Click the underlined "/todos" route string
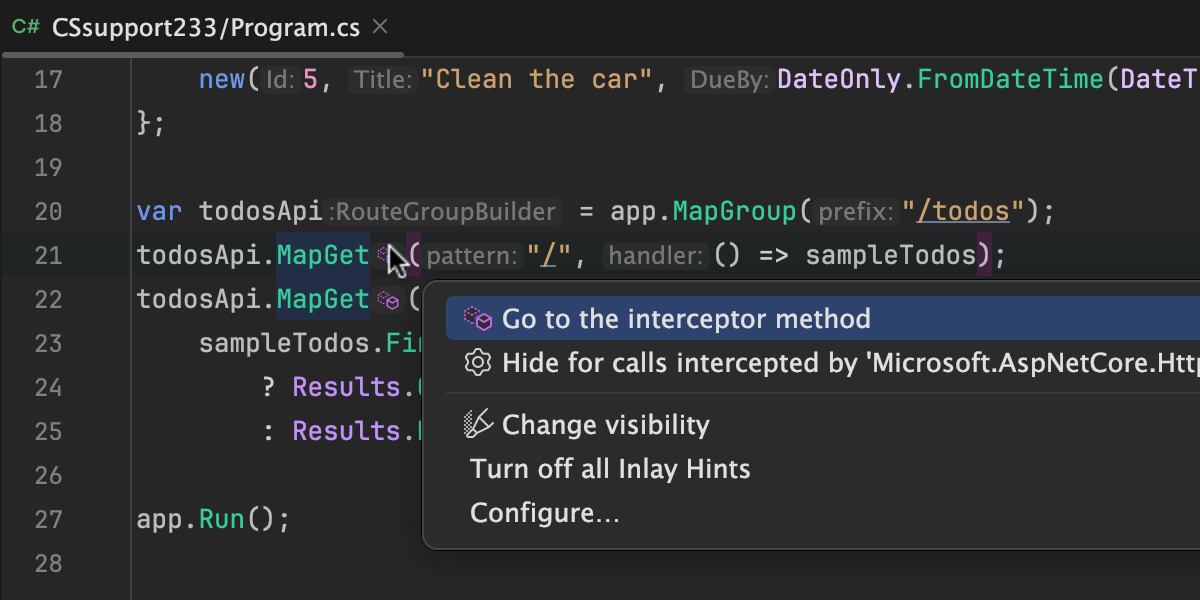This screenshot has width=1200, height=600. tap(966, 212)
